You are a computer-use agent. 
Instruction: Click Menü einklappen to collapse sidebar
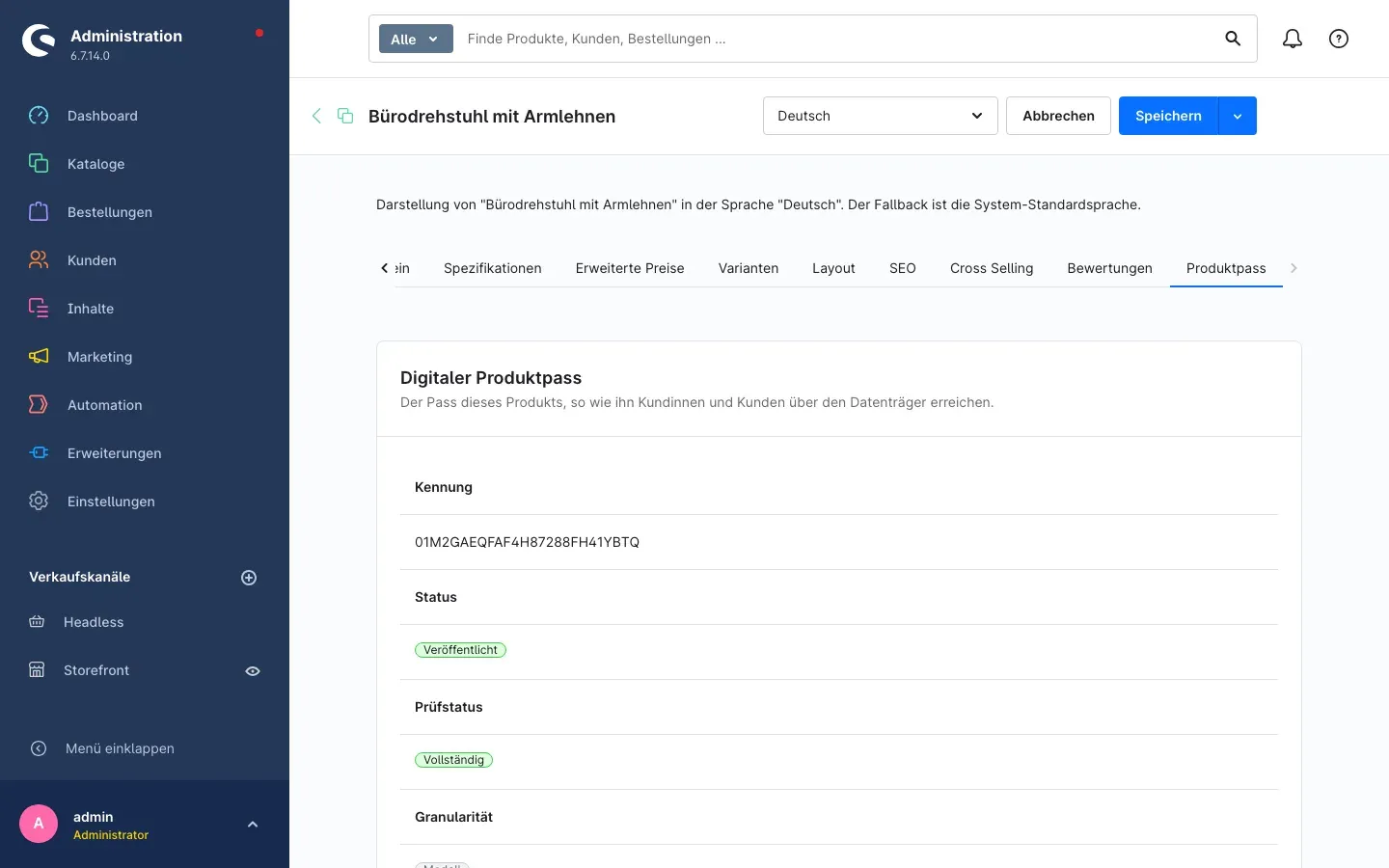coord(120,748)
